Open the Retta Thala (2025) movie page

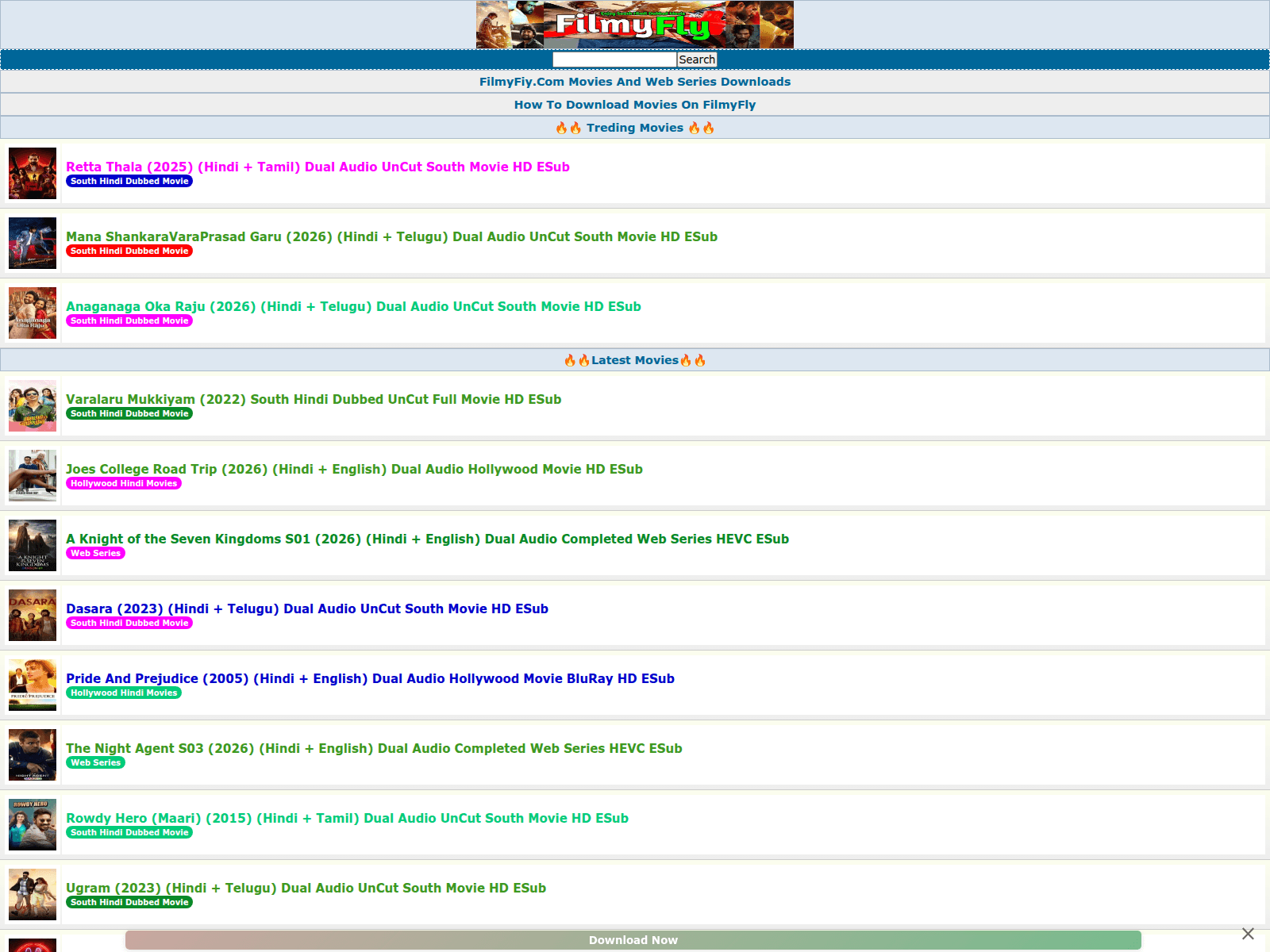click(317, 167)
